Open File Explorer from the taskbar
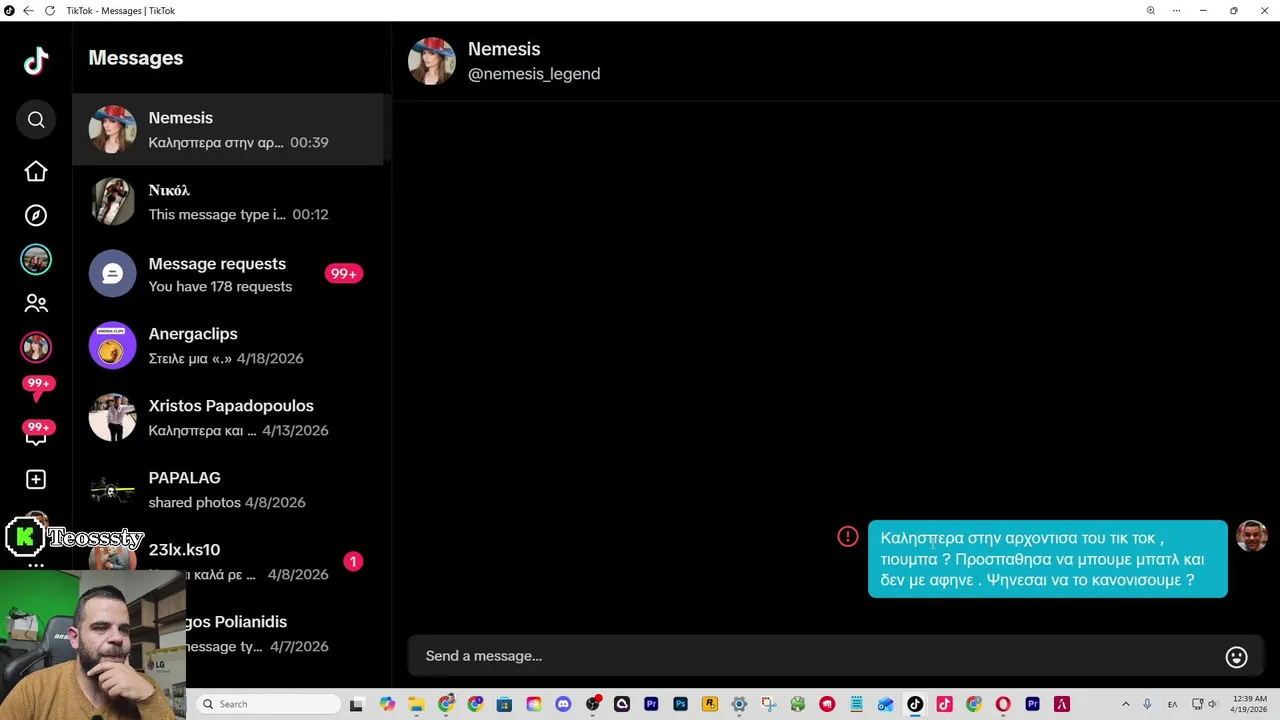The image size is (1280, 720). point(416,704)
